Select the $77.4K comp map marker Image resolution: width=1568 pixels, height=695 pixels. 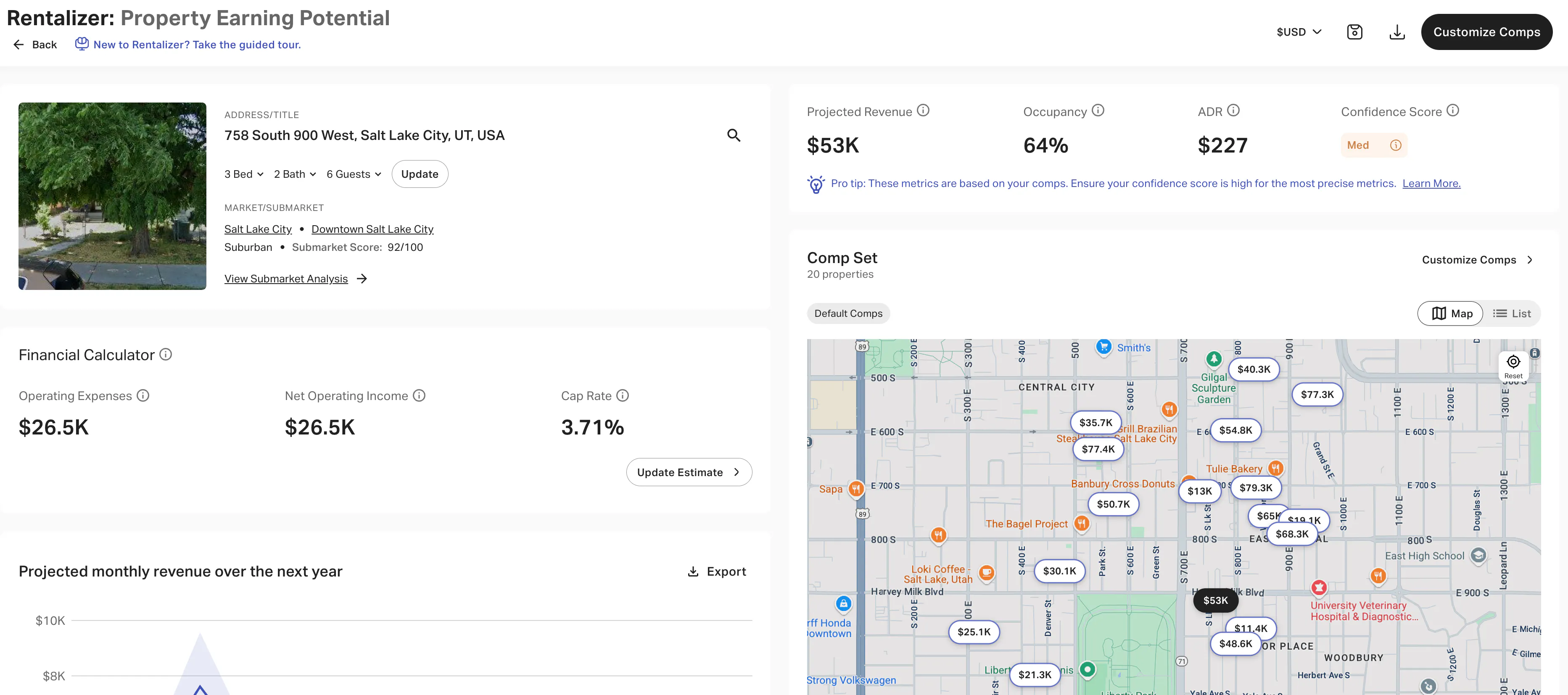1098,449
